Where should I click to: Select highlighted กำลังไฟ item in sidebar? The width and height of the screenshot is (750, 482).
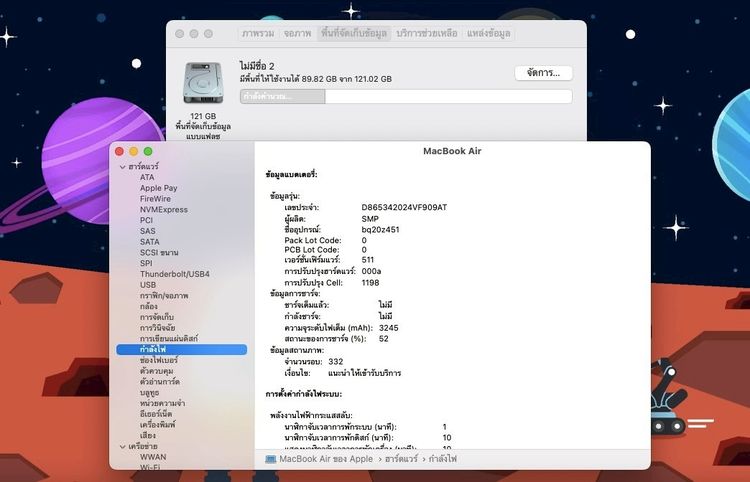click(x=182, y=350)
